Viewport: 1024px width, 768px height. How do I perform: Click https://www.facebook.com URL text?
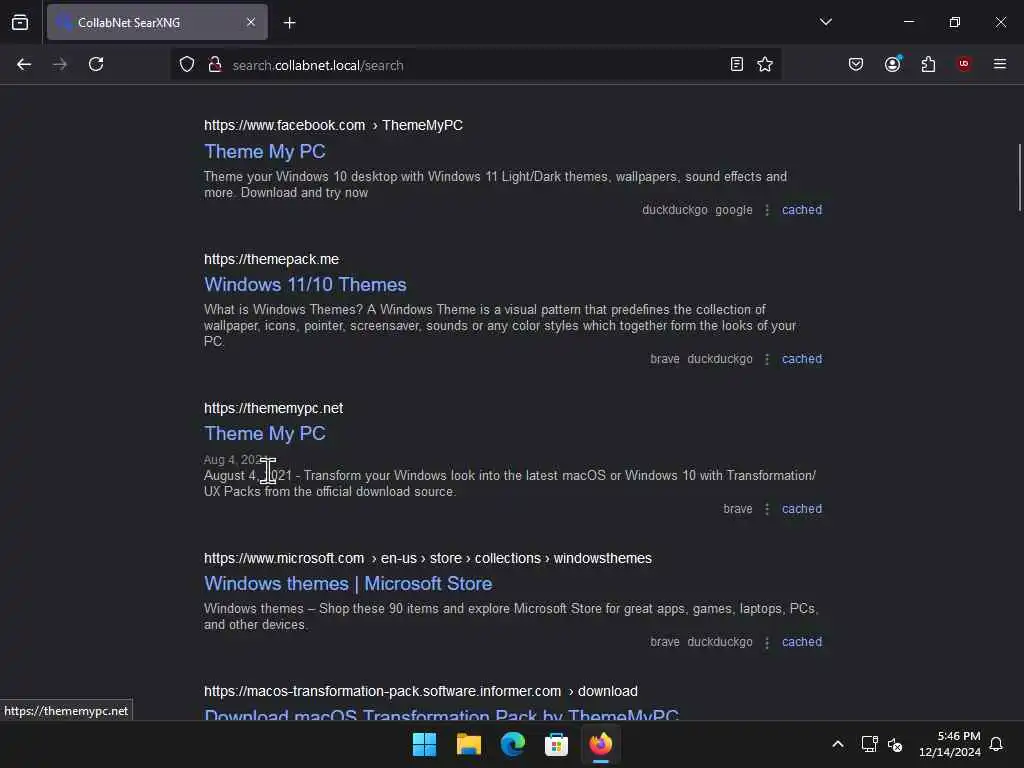284,125
